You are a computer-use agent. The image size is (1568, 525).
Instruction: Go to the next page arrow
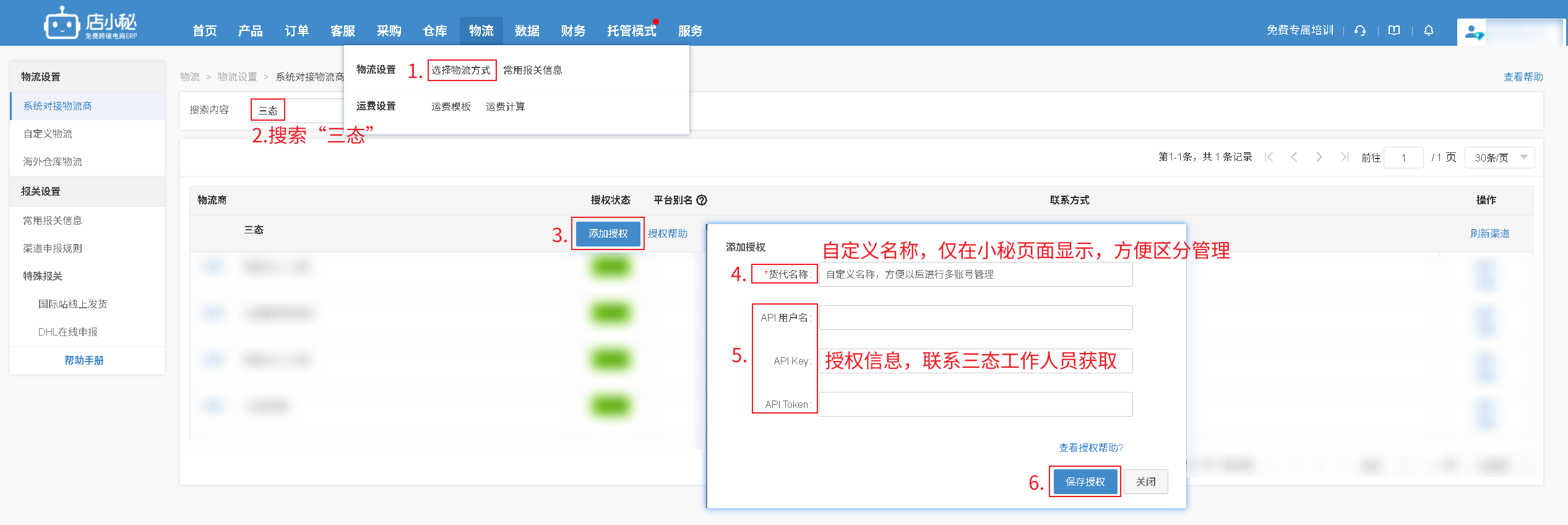[1319, 157]
